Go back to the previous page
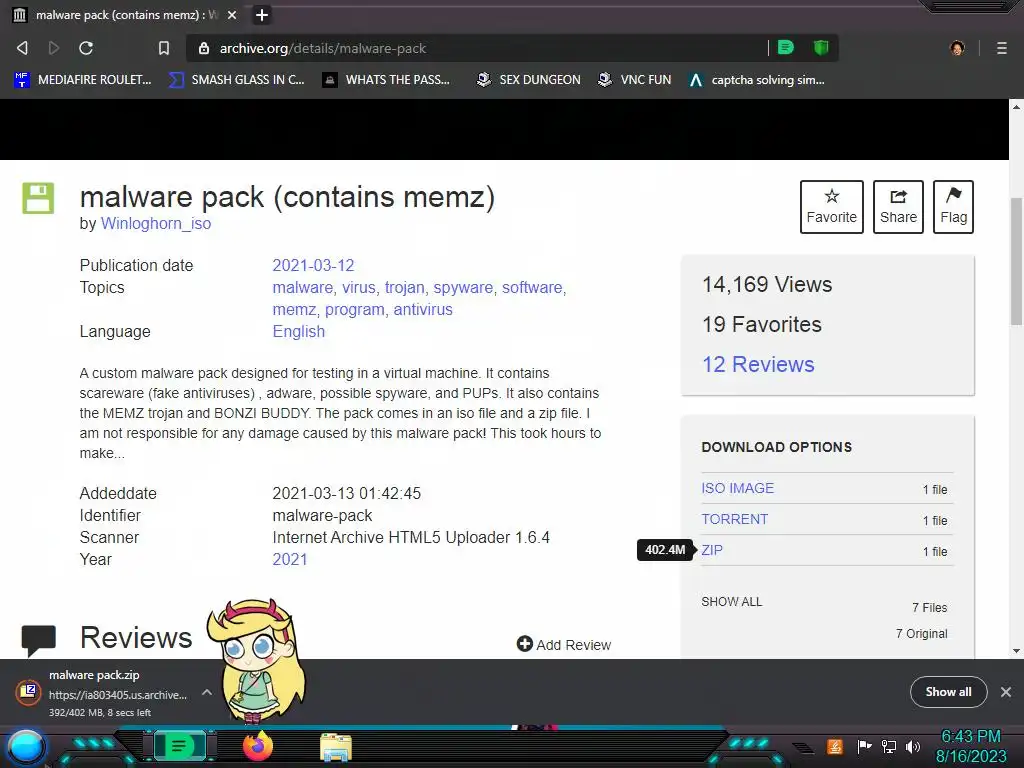1024x768 pixels. click(22, 48)
